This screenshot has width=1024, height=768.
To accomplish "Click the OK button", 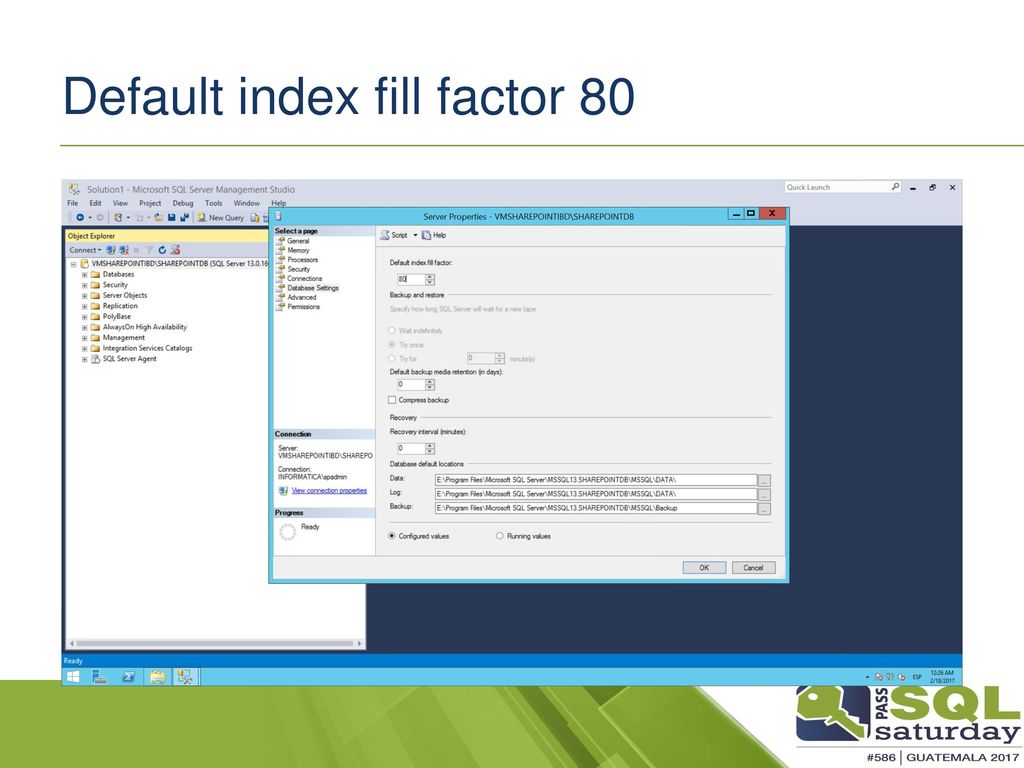I will pyautogui.click(x=704, y=568).
